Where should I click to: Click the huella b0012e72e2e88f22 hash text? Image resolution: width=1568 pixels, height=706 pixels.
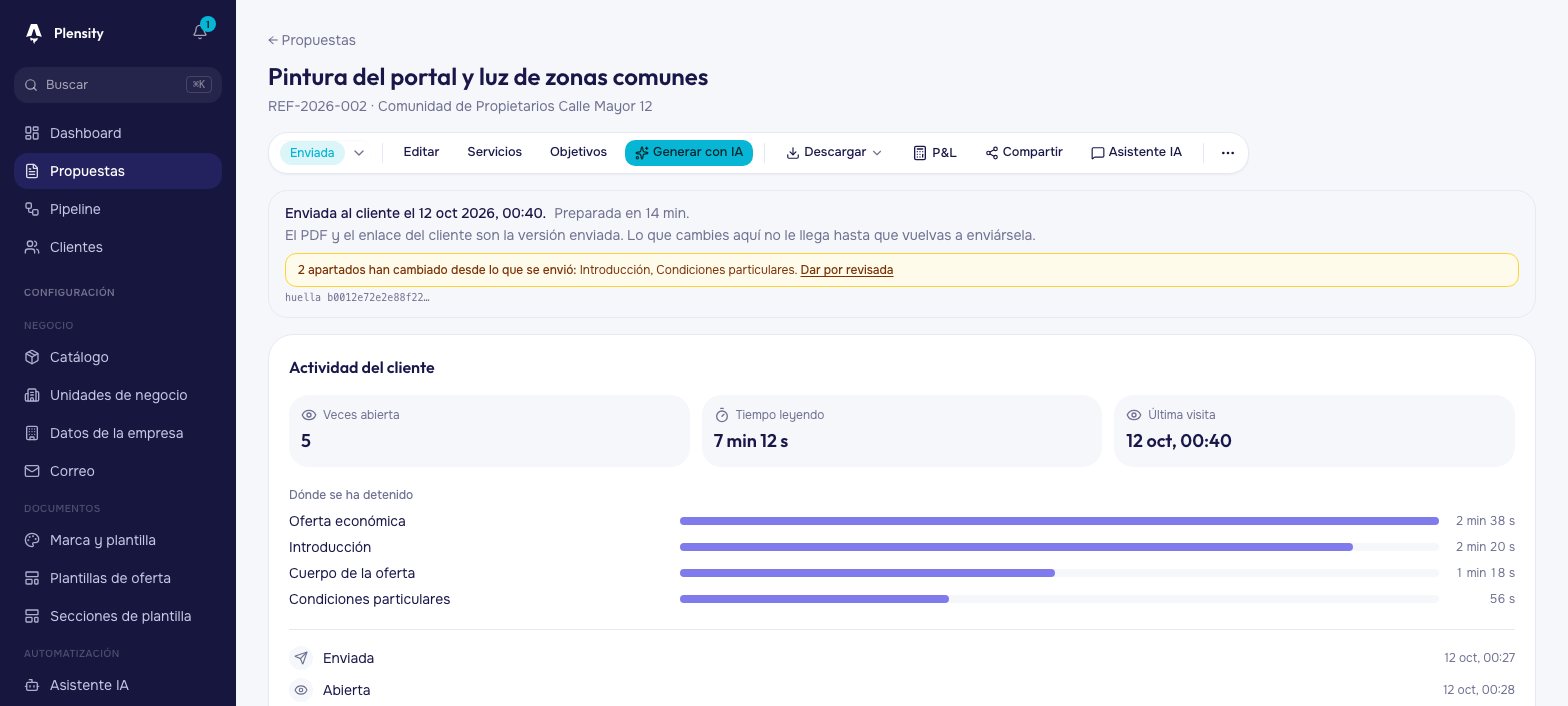tap(357, 297)
